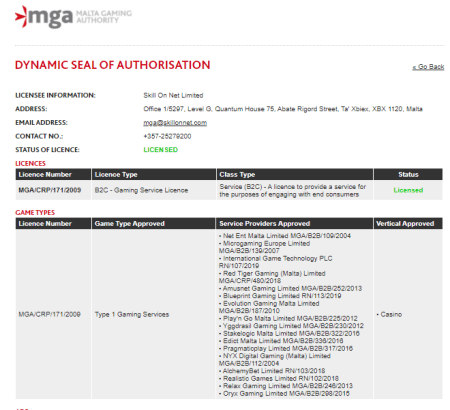Image resolution: width=450 pixels, height=410 pixels.
Task: Go back using the Go Back link
Action: pyautogui.click(x=428, y=67)
